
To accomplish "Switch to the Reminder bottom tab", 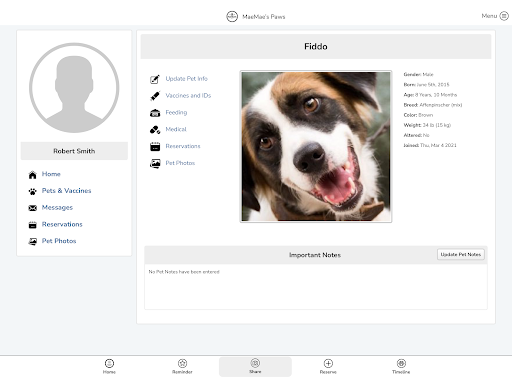I will pos(182,366).
